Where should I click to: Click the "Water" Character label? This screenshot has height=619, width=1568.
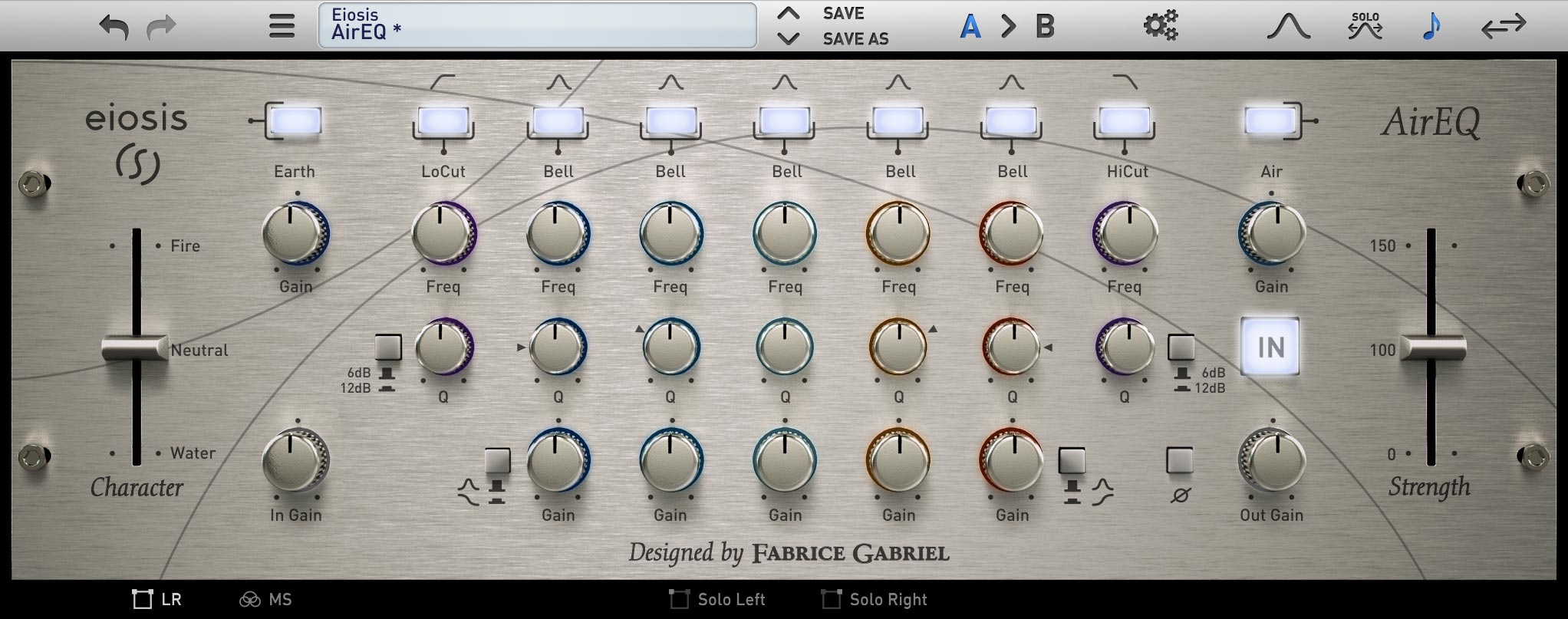point(193,453)
